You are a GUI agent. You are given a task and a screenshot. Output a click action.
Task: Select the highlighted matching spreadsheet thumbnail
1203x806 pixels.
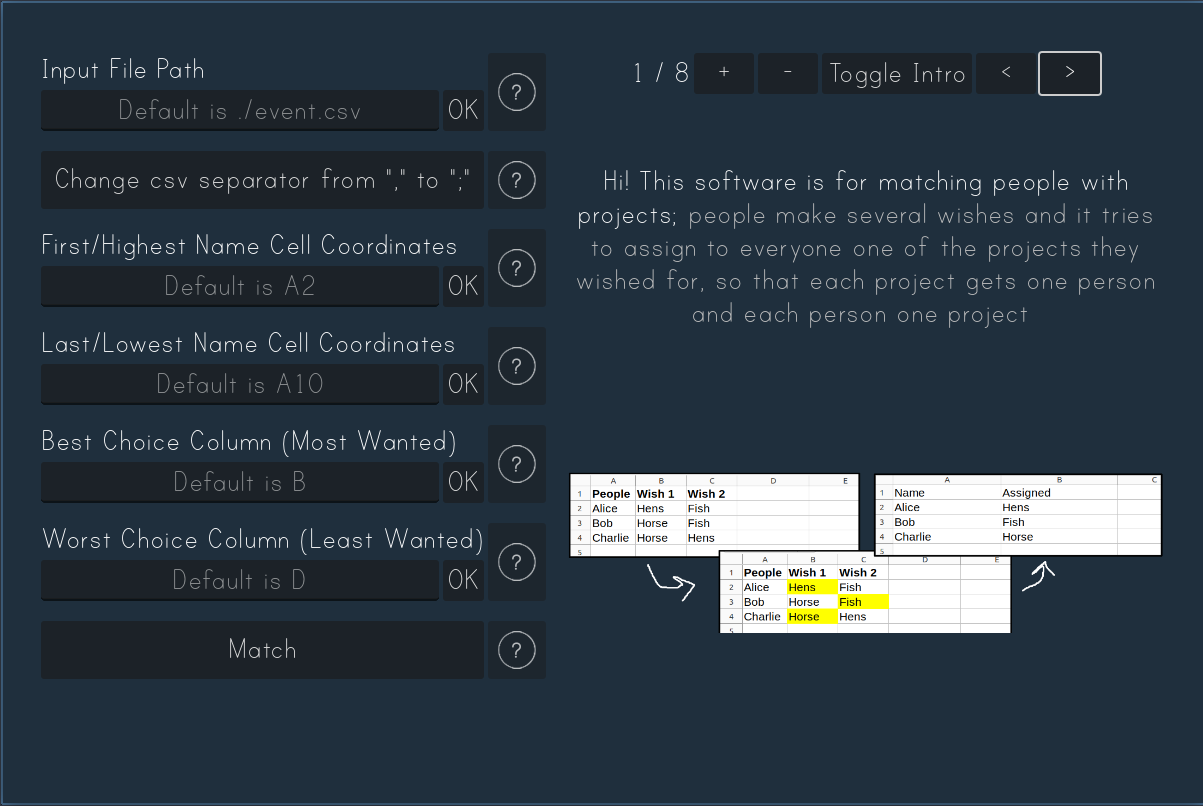[x=865, y=592]
